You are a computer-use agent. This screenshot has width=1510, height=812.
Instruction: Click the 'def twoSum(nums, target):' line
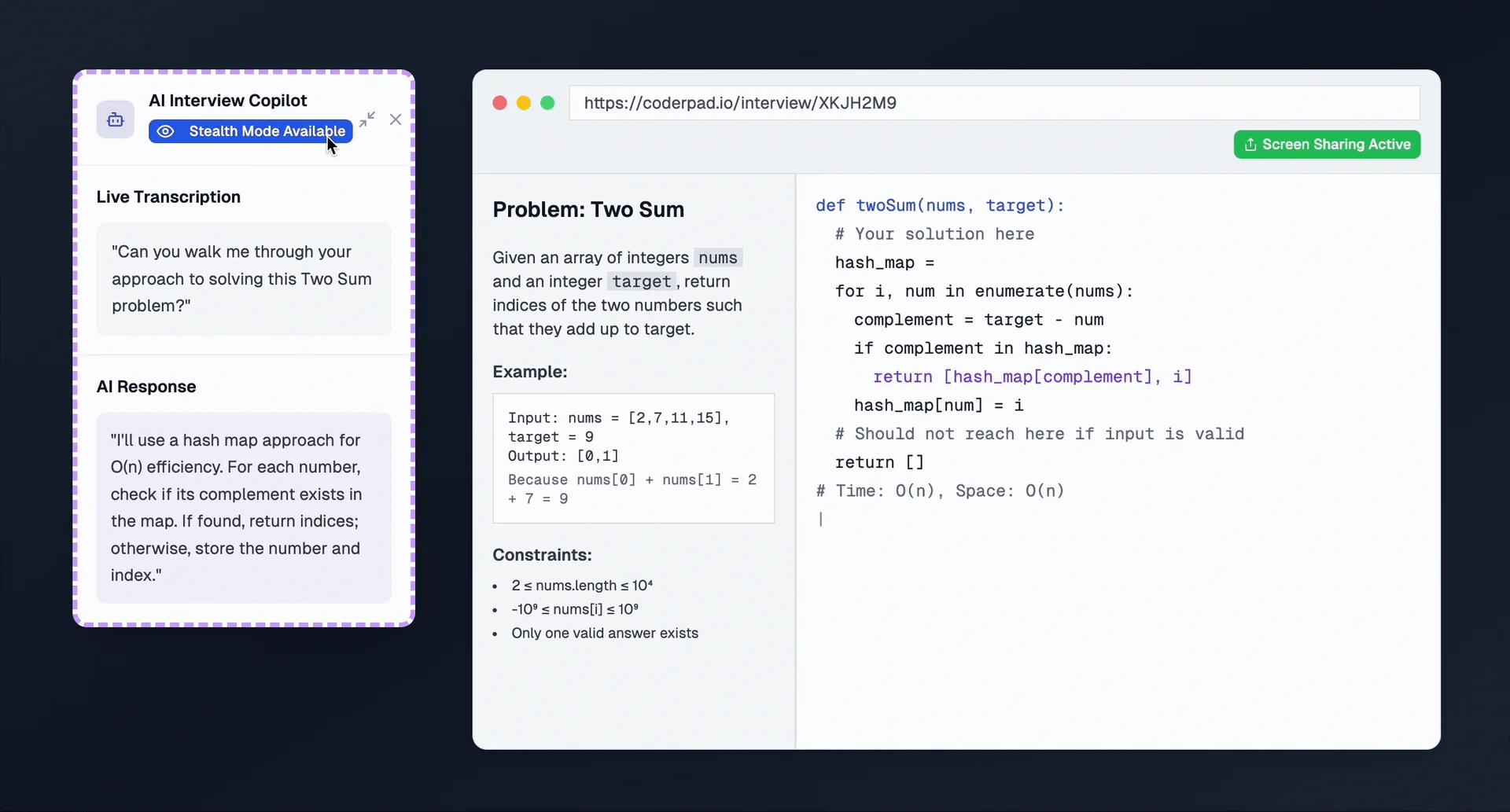coord(939,205)
